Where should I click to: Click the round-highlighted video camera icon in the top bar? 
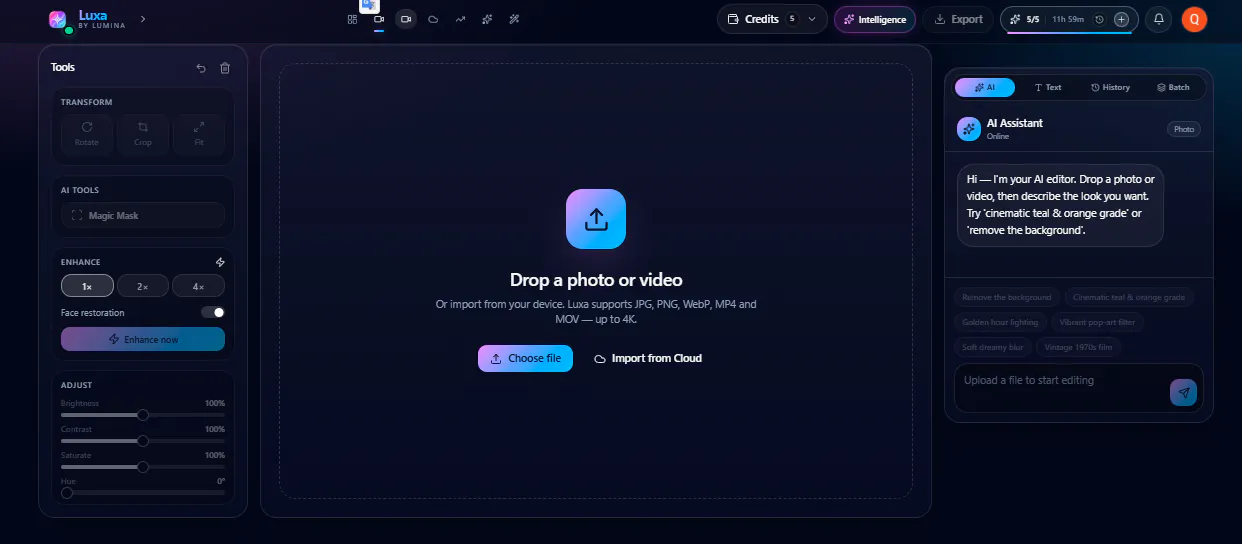point(405,19)
